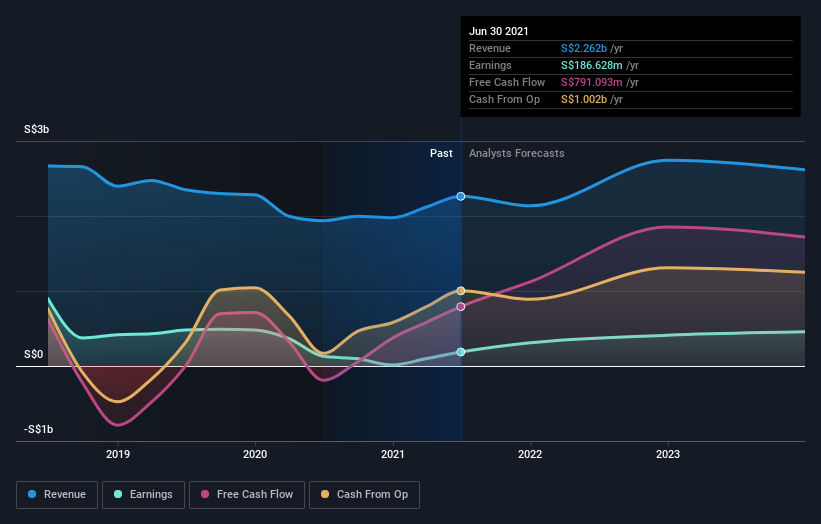Click the S$791.093m free cash flow value
Screen dimensions: 821x524
(x=592, y=82)
